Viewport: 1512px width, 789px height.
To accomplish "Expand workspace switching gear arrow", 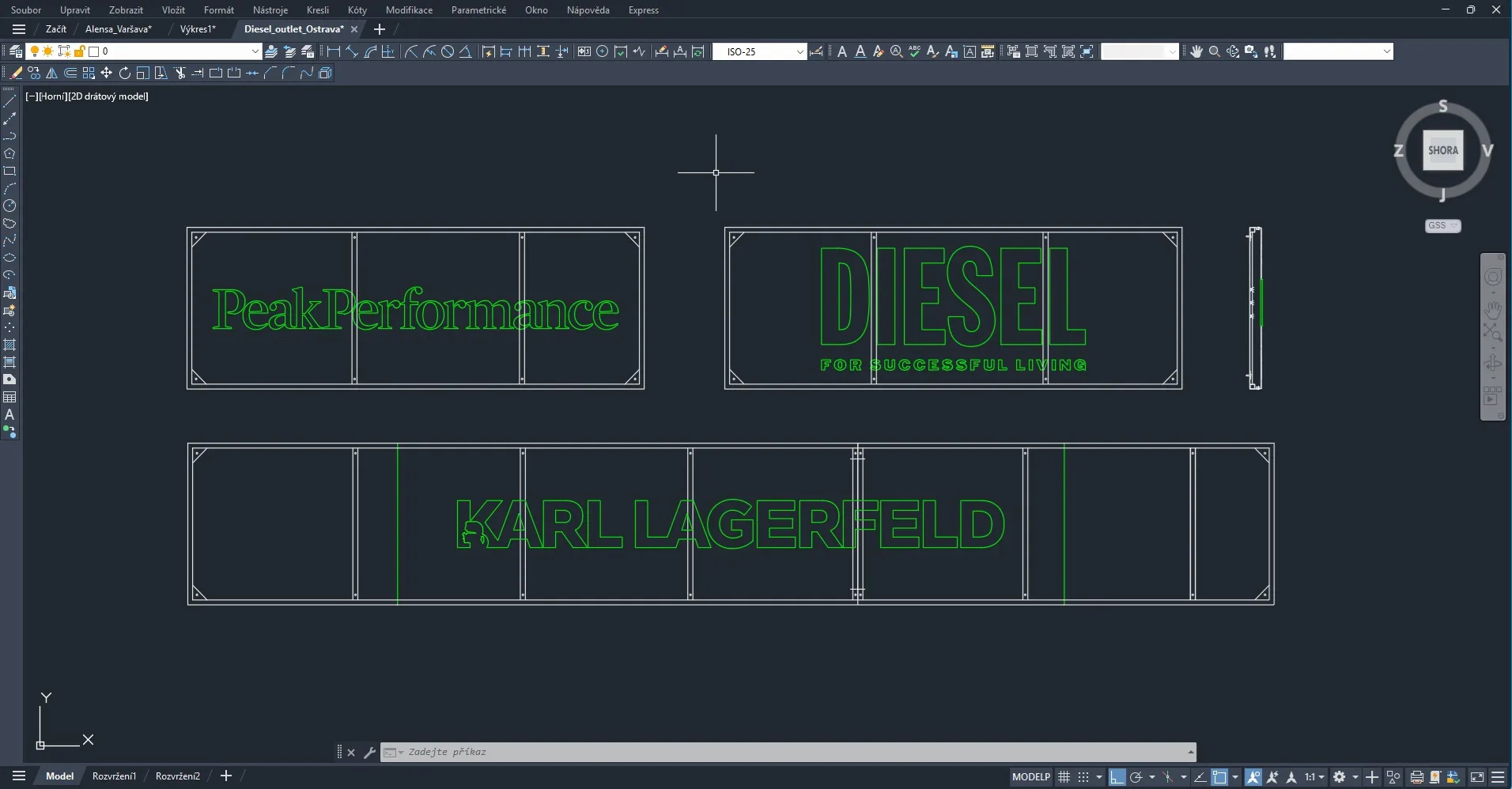I will coord(1355,777).
